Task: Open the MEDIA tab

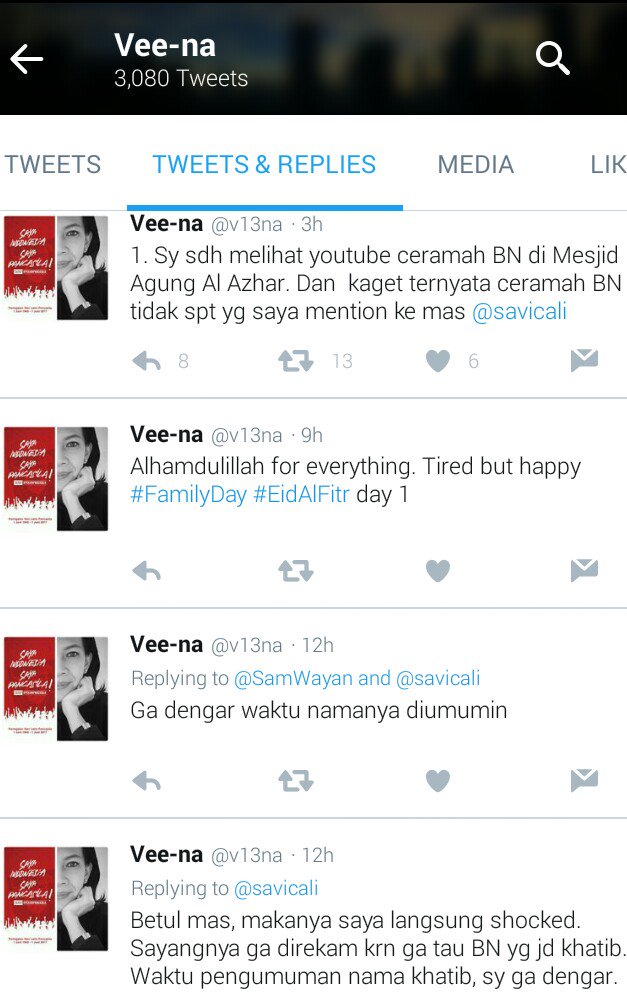Action: [476, 165]
